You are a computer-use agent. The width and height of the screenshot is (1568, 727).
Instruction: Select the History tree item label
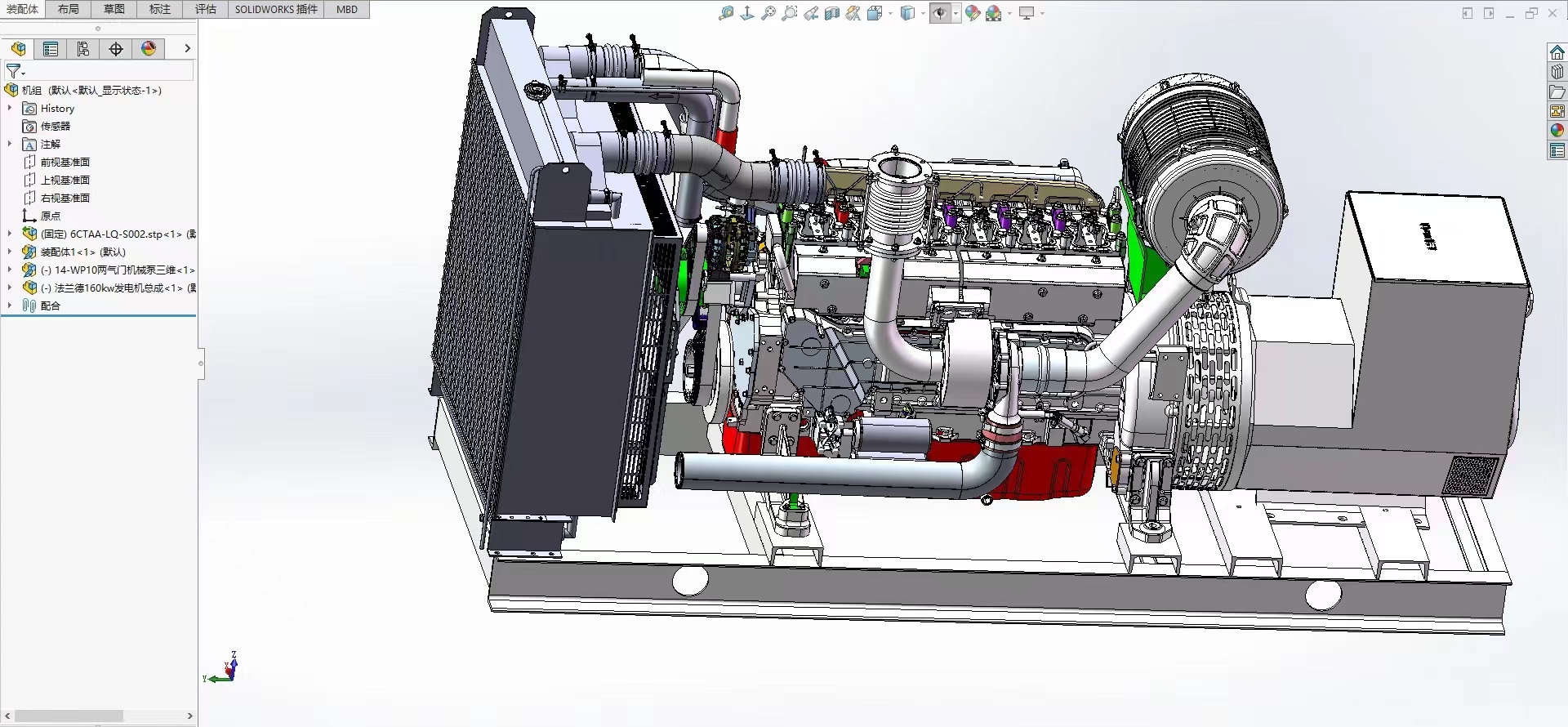click(57, 108)
